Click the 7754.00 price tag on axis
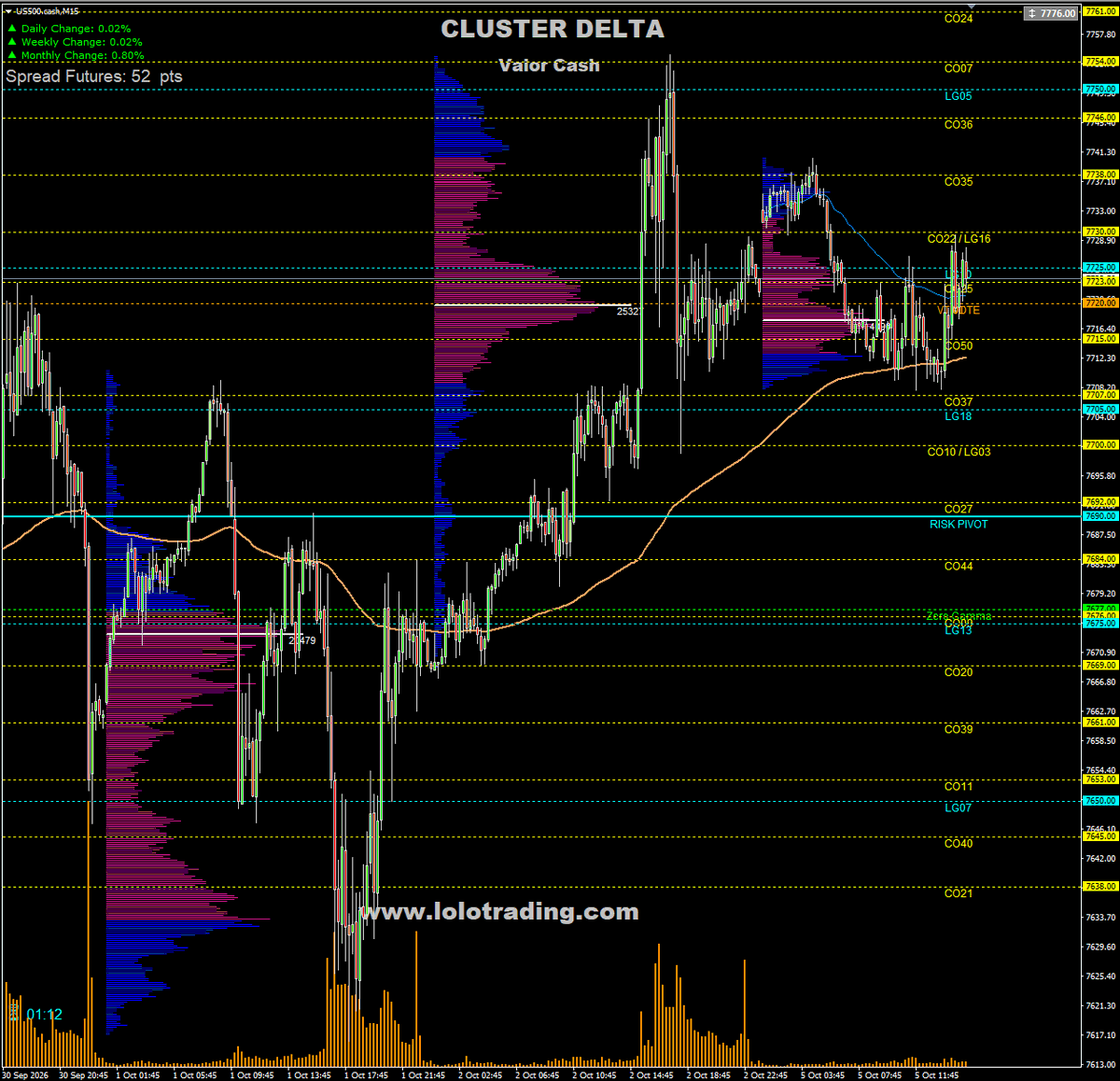Screen dimensions: 1120x1081 pos(1100,62)
